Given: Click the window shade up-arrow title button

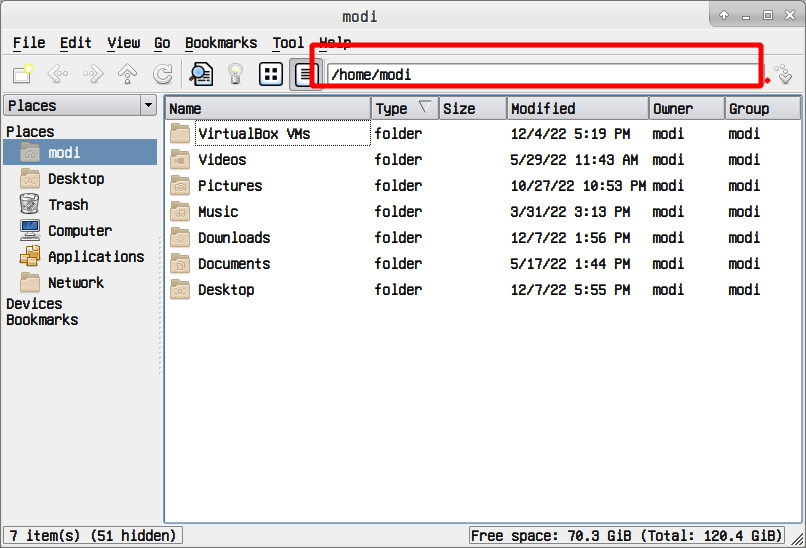Looking at the screenshot, I should click(724, 15).
